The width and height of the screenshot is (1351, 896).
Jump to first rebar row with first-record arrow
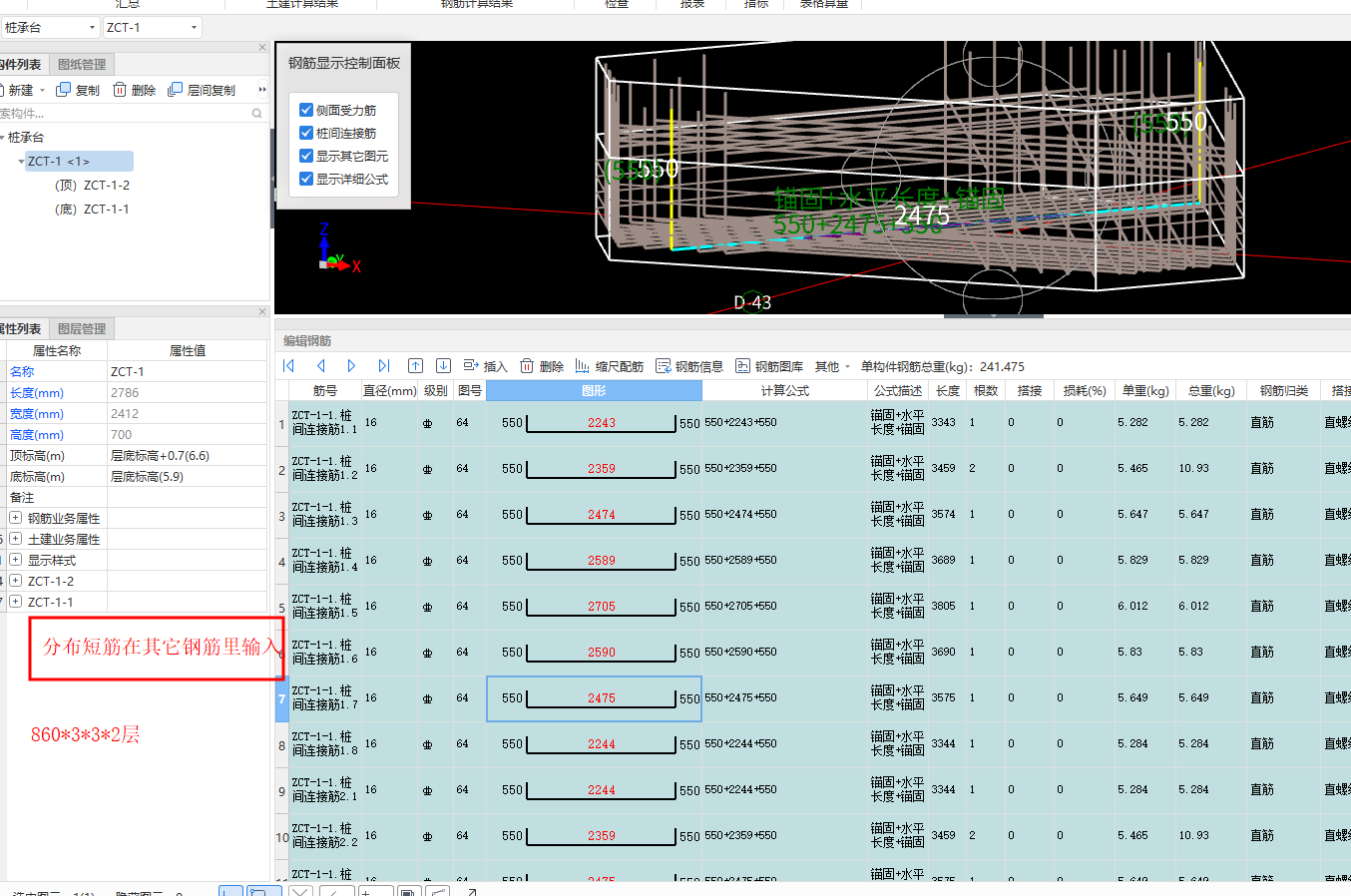288,366
